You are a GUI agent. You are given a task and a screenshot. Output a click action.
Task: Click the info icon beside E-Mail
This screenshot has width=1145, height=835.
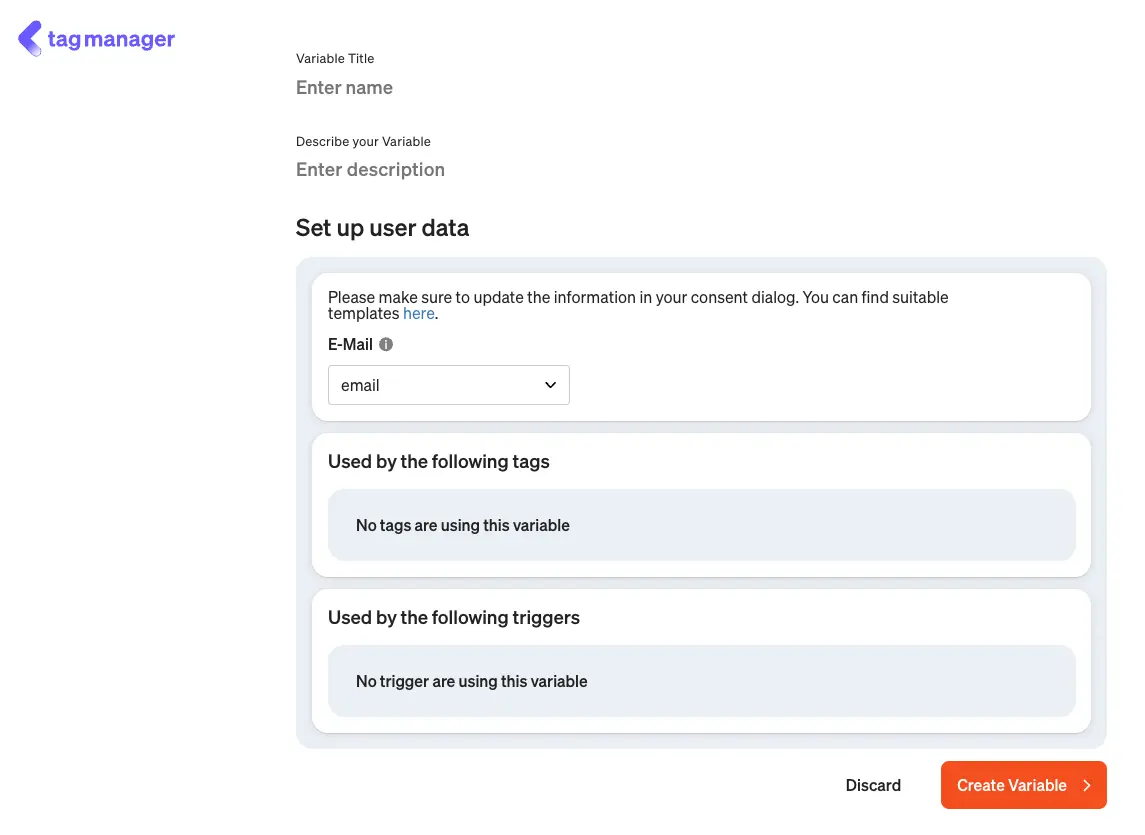pyautogui.click(x=386, y=344)
